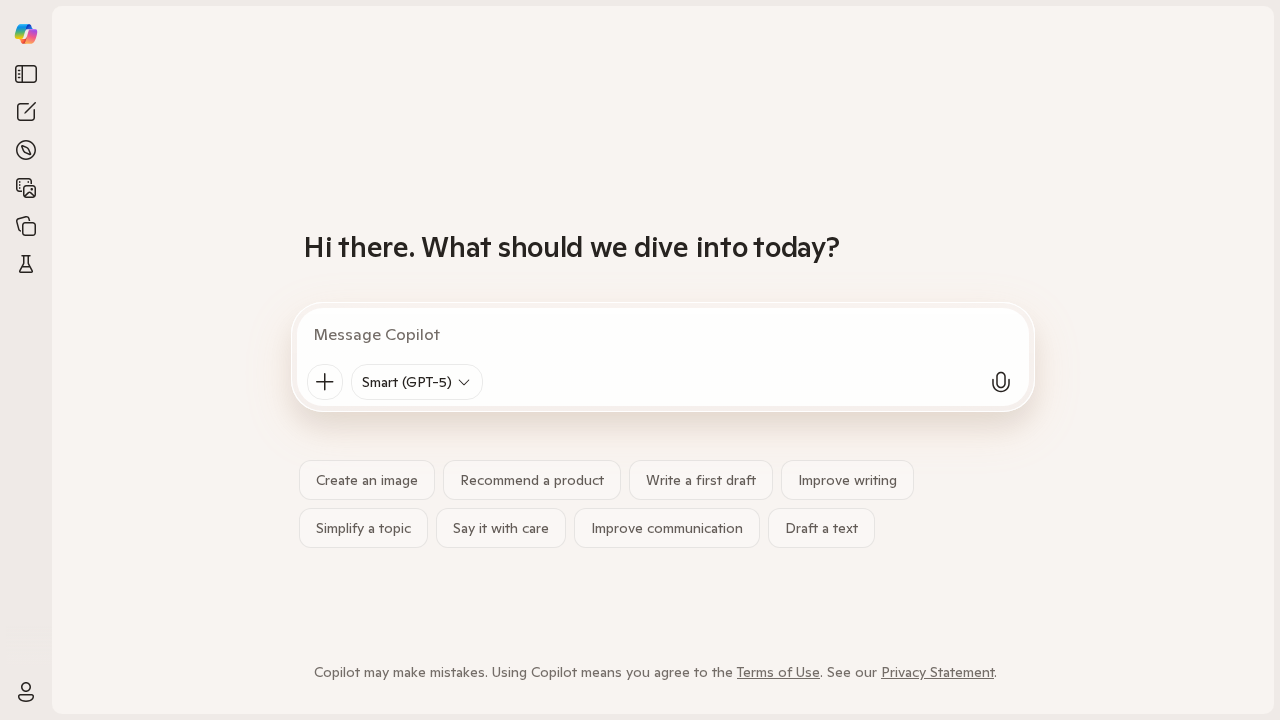The height and width of the screenshot is (720, 1280).
Task: Select Improve writing suggestion
Action: coord(847,480)
